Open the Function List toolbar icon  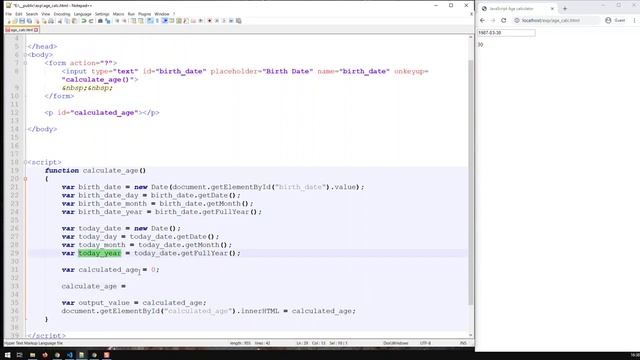(187, 21)
